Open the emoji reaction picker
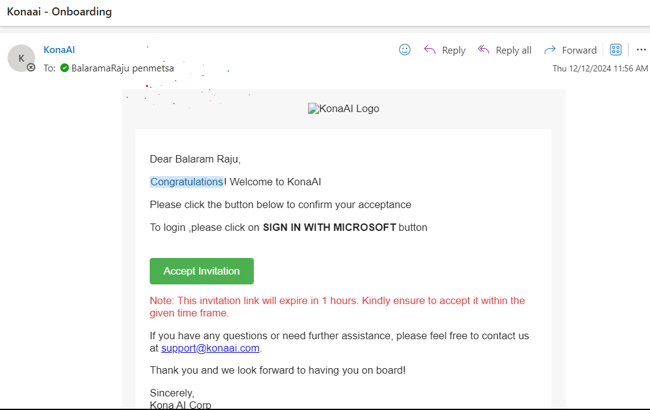Screen dimensions: 650x410 405,50
